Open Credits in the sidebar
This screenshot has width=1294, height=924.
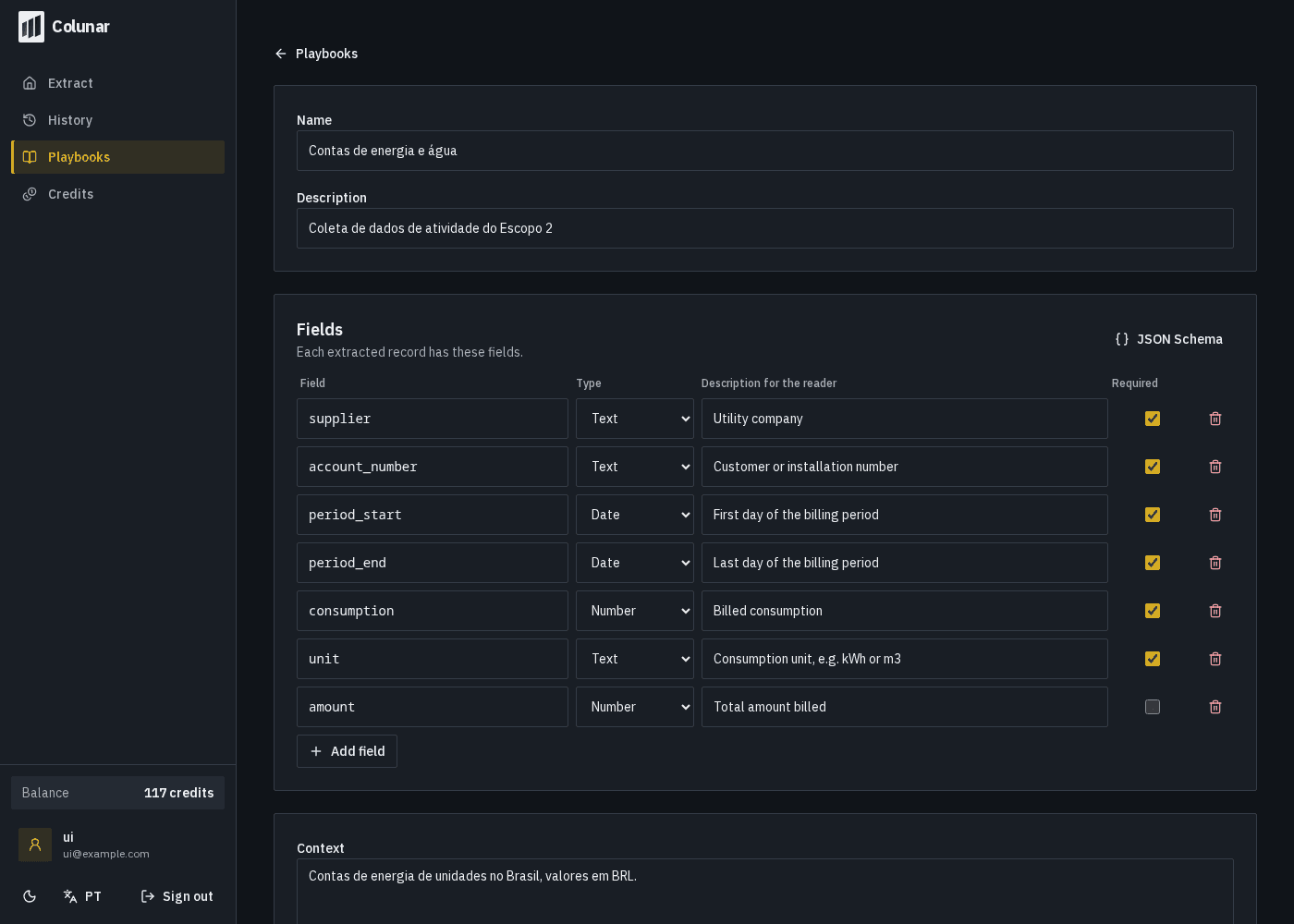pos(117,194)
